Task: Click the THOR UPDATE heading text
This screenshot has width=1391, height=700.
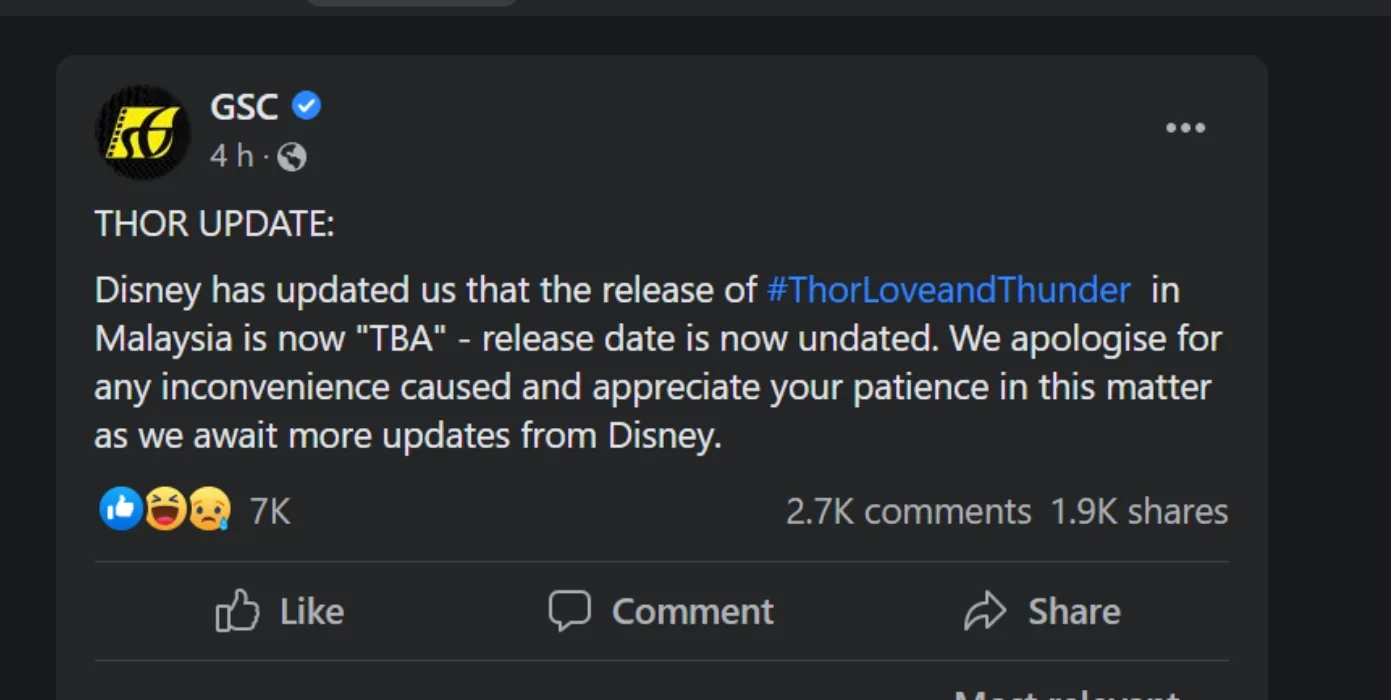Action: coord(214,224)
